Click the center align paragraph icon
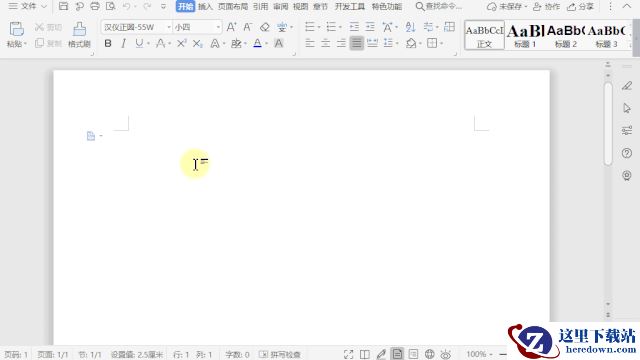Screen dimensions: 640x360 tap(325, 43)
